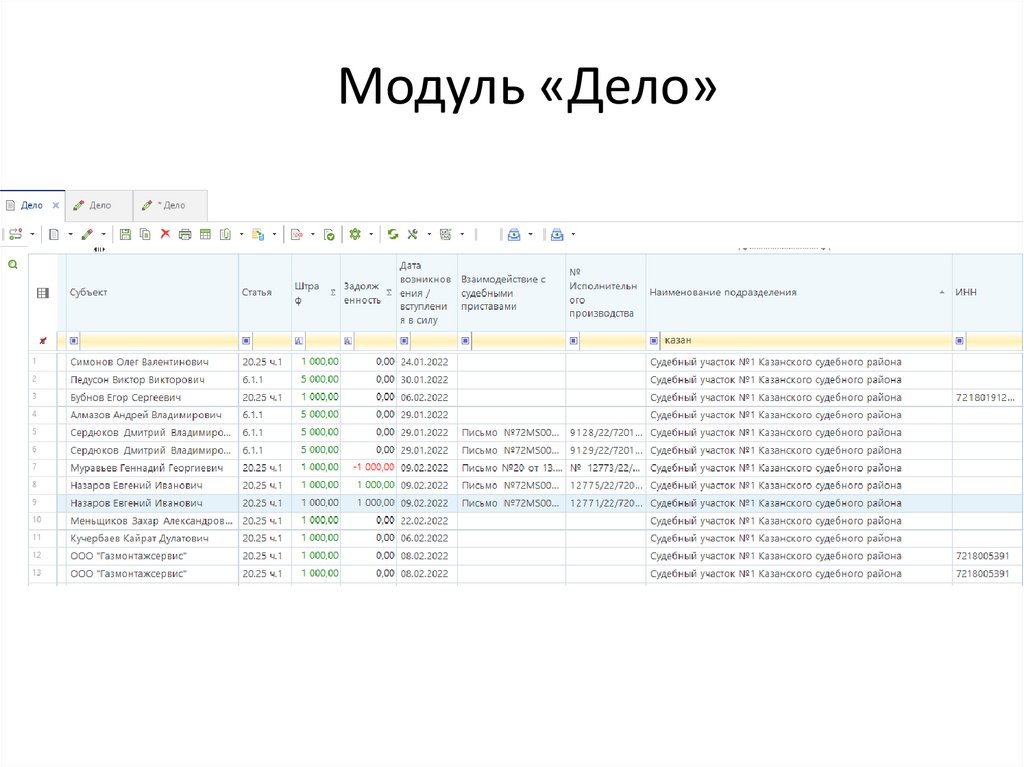Screen dimensions: 1024x767
Task: Click the green gear settings icon
Action: click(354, 234)
